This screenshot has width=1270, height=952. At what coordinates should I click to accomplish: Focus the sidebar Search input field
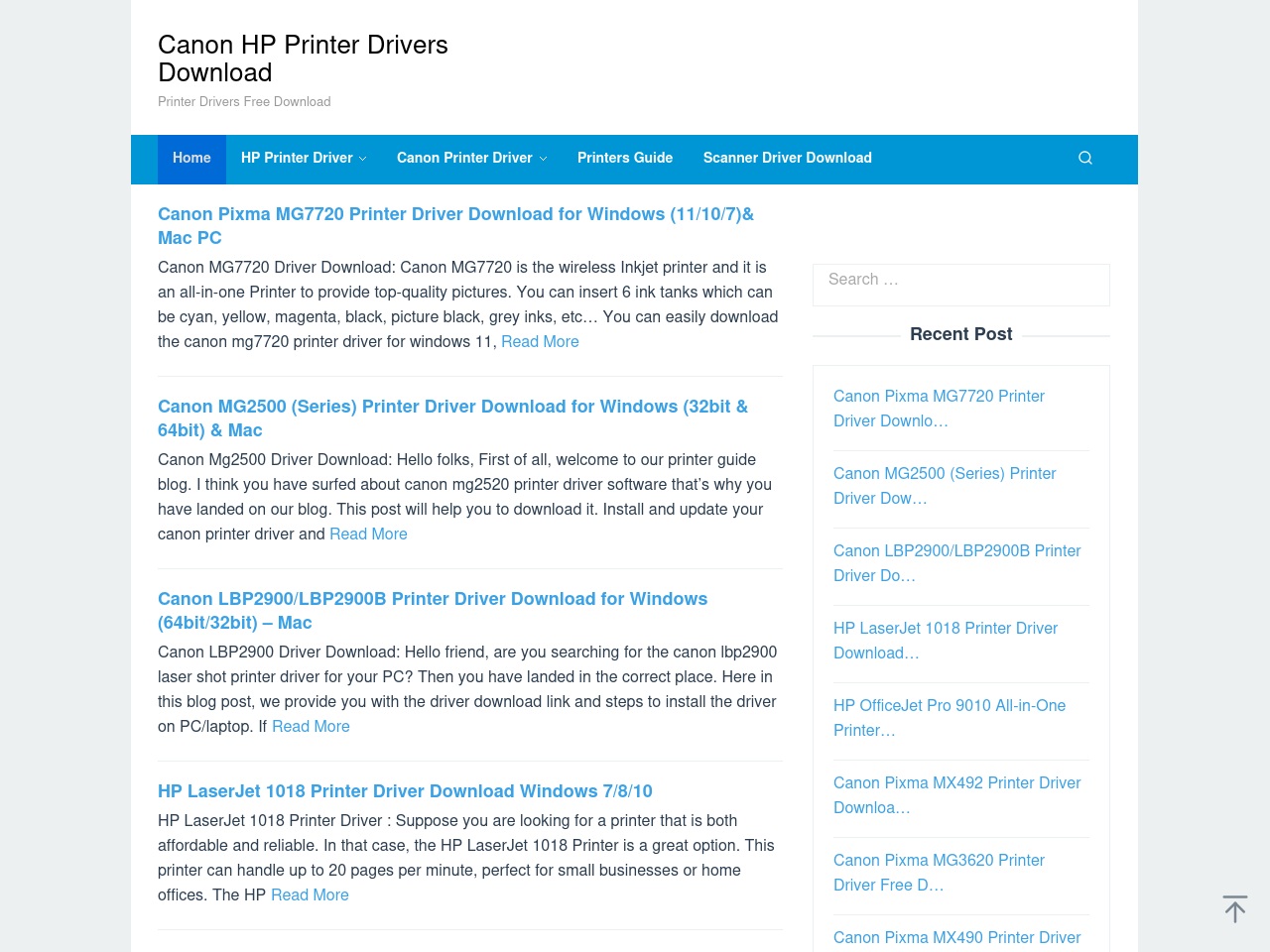coord(961,285)
